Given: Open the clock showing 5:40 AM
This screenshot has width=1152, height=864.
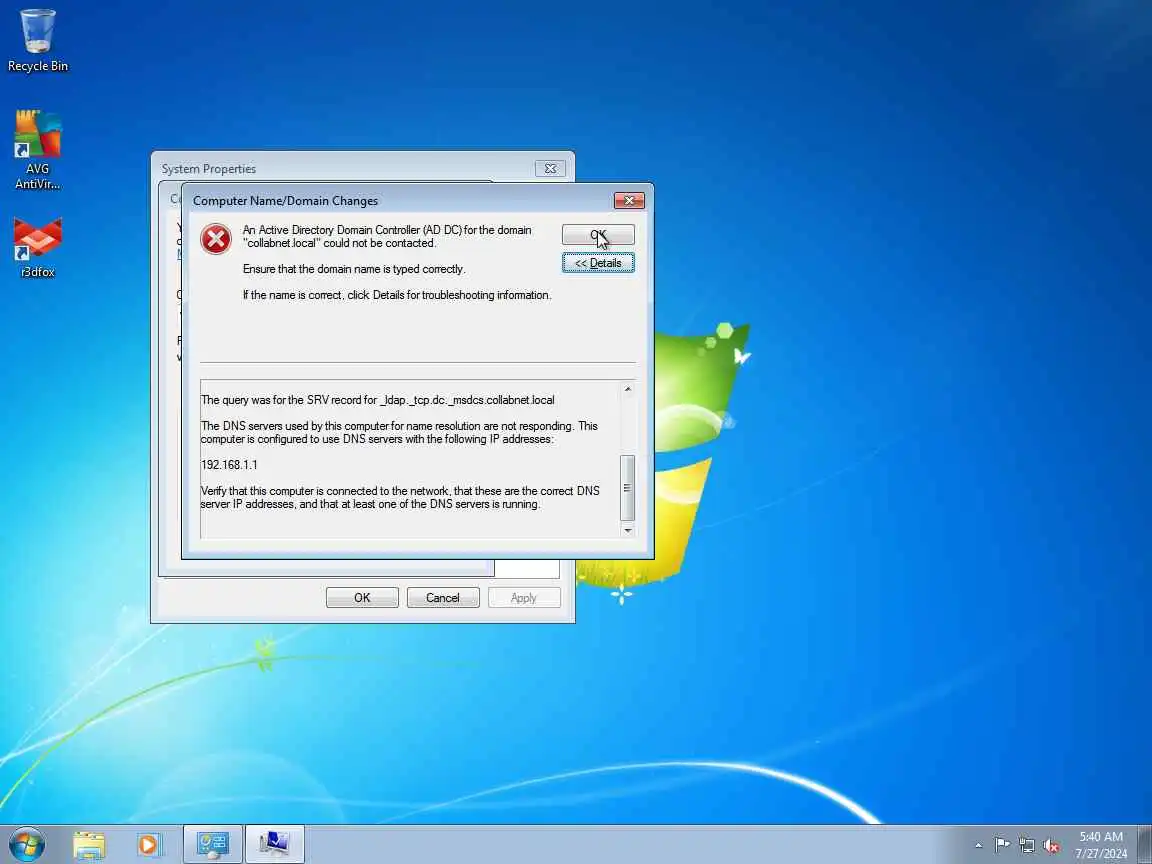Looking at the screenshot, I should [1101, 845].
